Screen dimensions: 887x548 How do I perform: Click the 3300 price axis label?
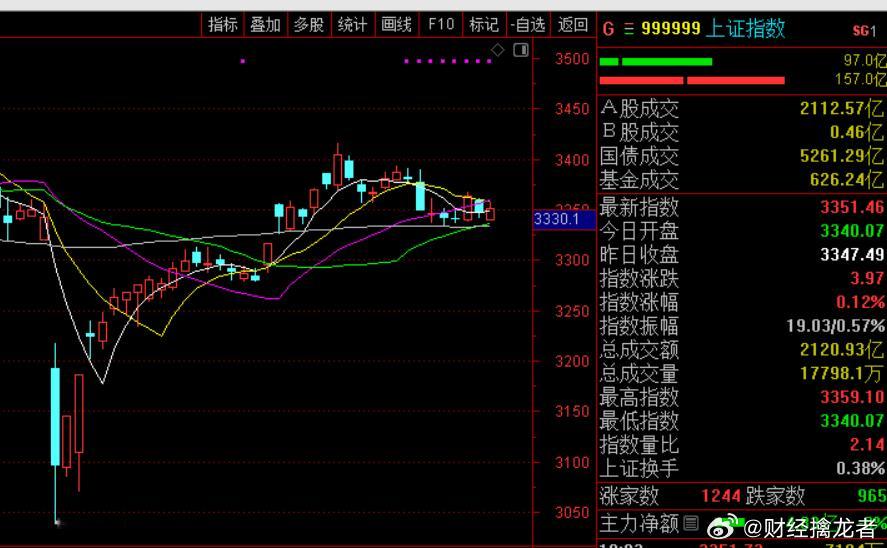pos(572,261)
